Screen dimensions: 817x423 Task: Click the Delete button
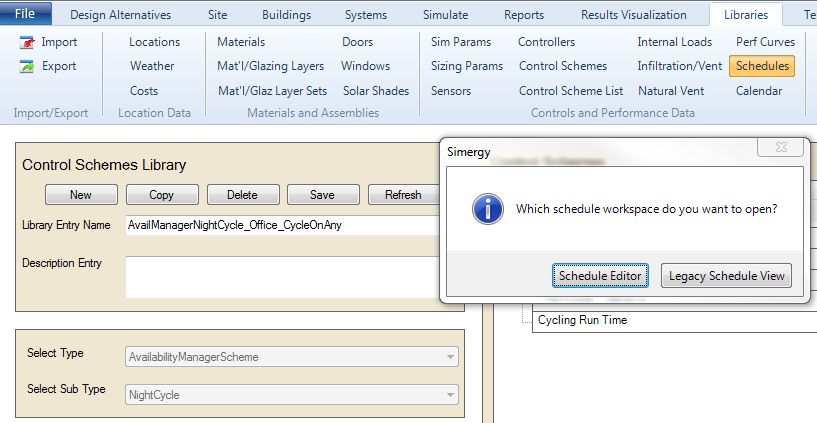point(242,195)
